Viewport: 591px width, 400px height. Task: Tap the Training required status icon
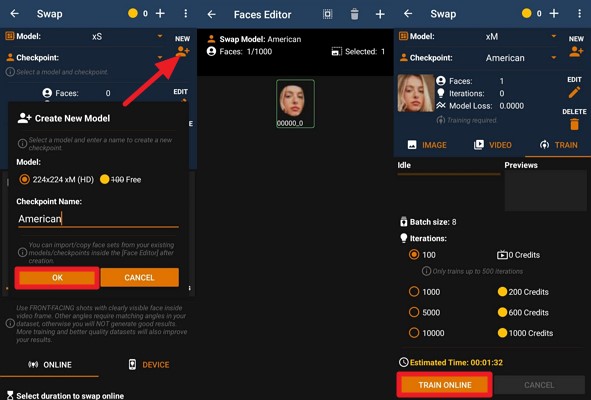[440, 120]
